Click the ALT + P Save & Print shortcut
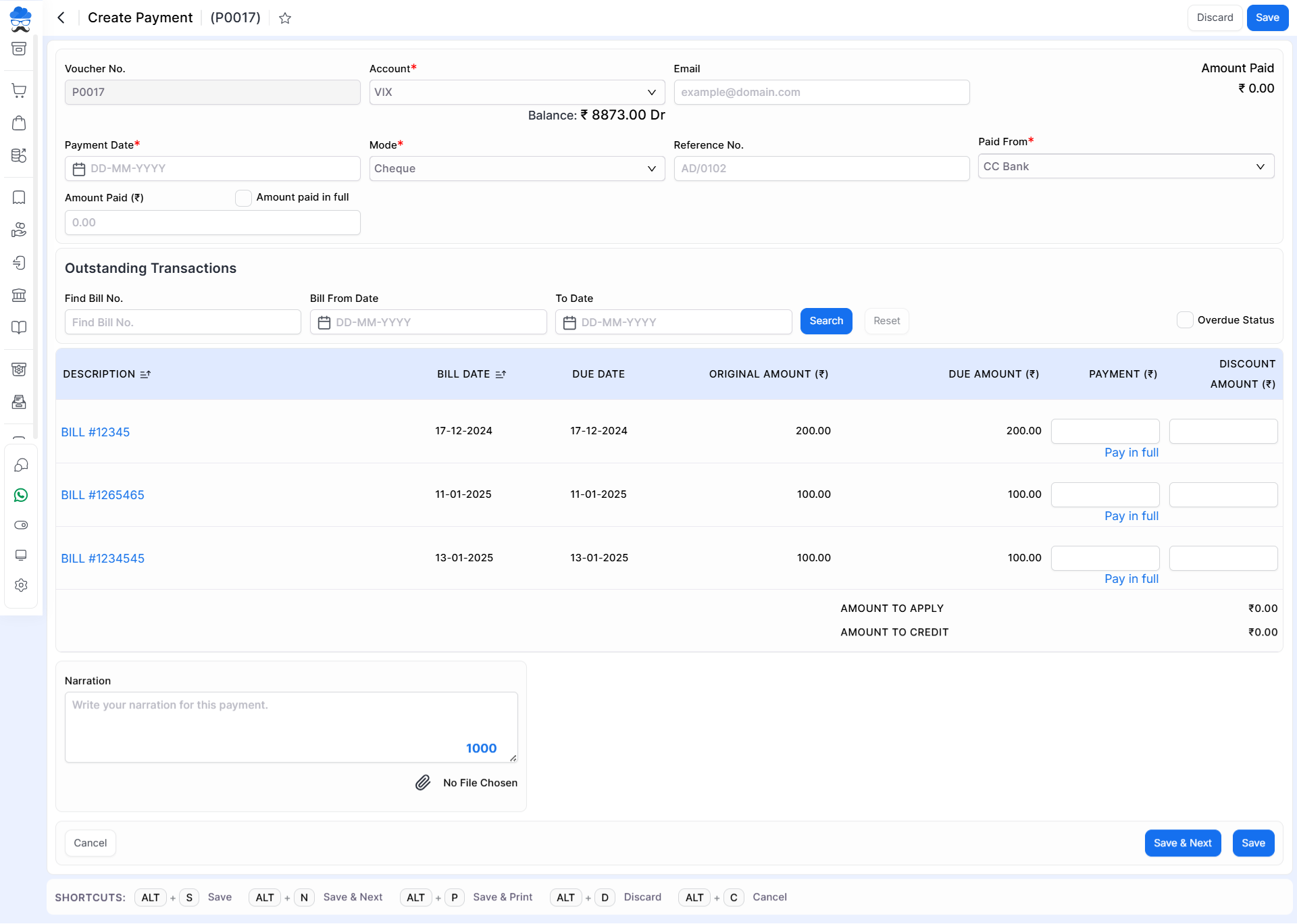Screen dimensions: 1297x924 tap(467, 898)
